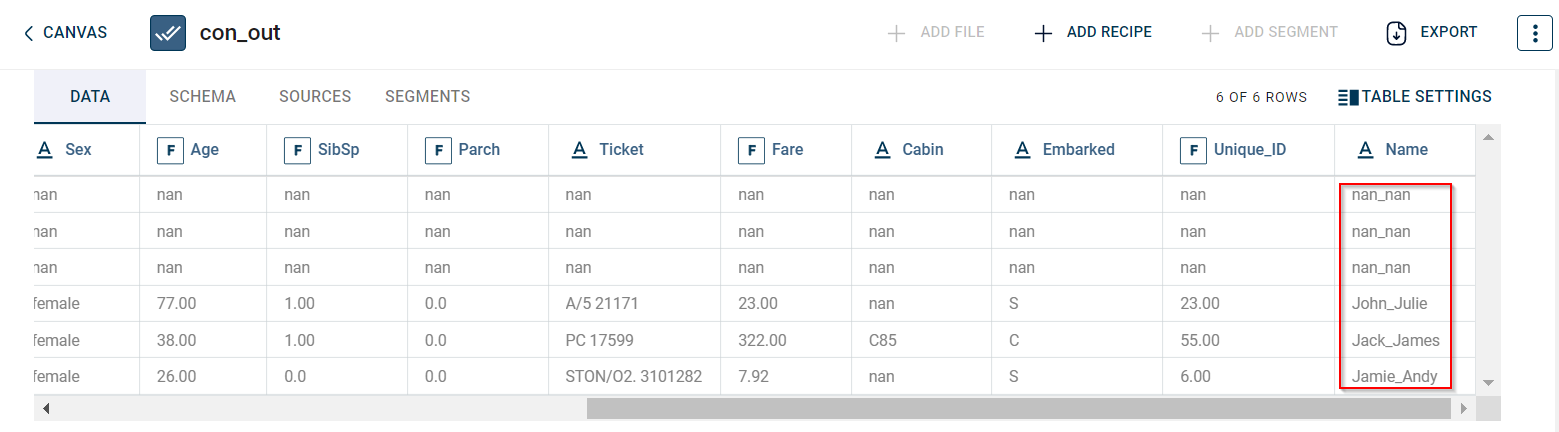Click the Unique_ID float type icon
Screen dimensions: 1559x432
(x=1193, y=150)
